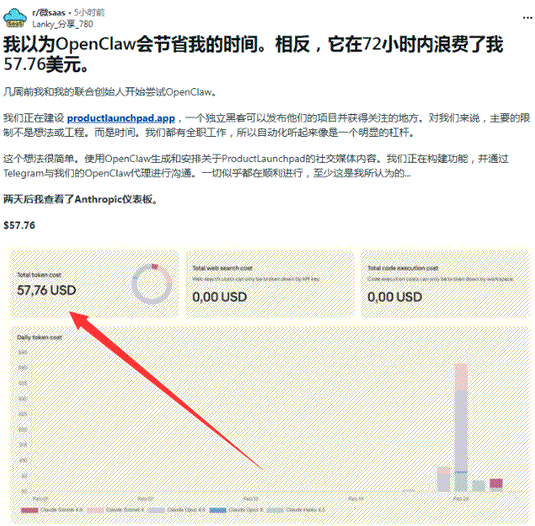
Task: Click the dark rose legend swatch
Action: (29, 510)
